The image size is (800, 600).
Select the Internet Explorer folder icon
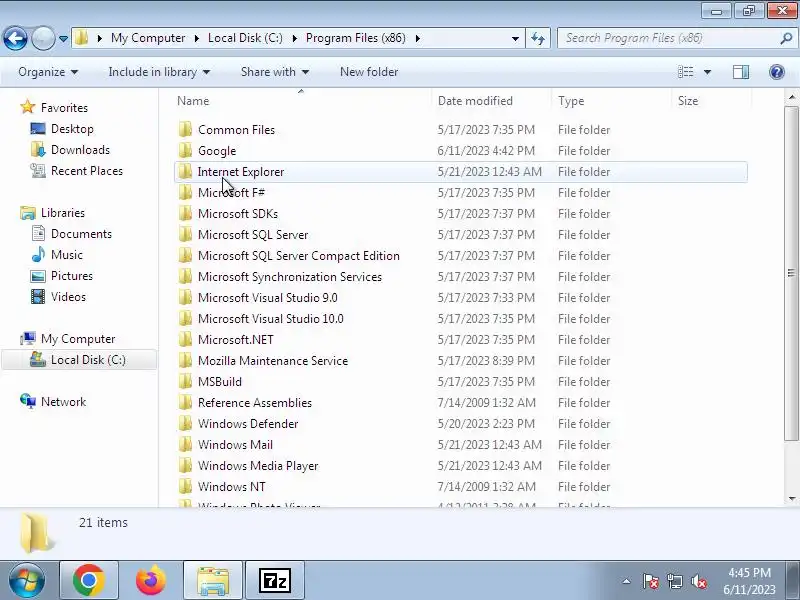pos(185,171)
